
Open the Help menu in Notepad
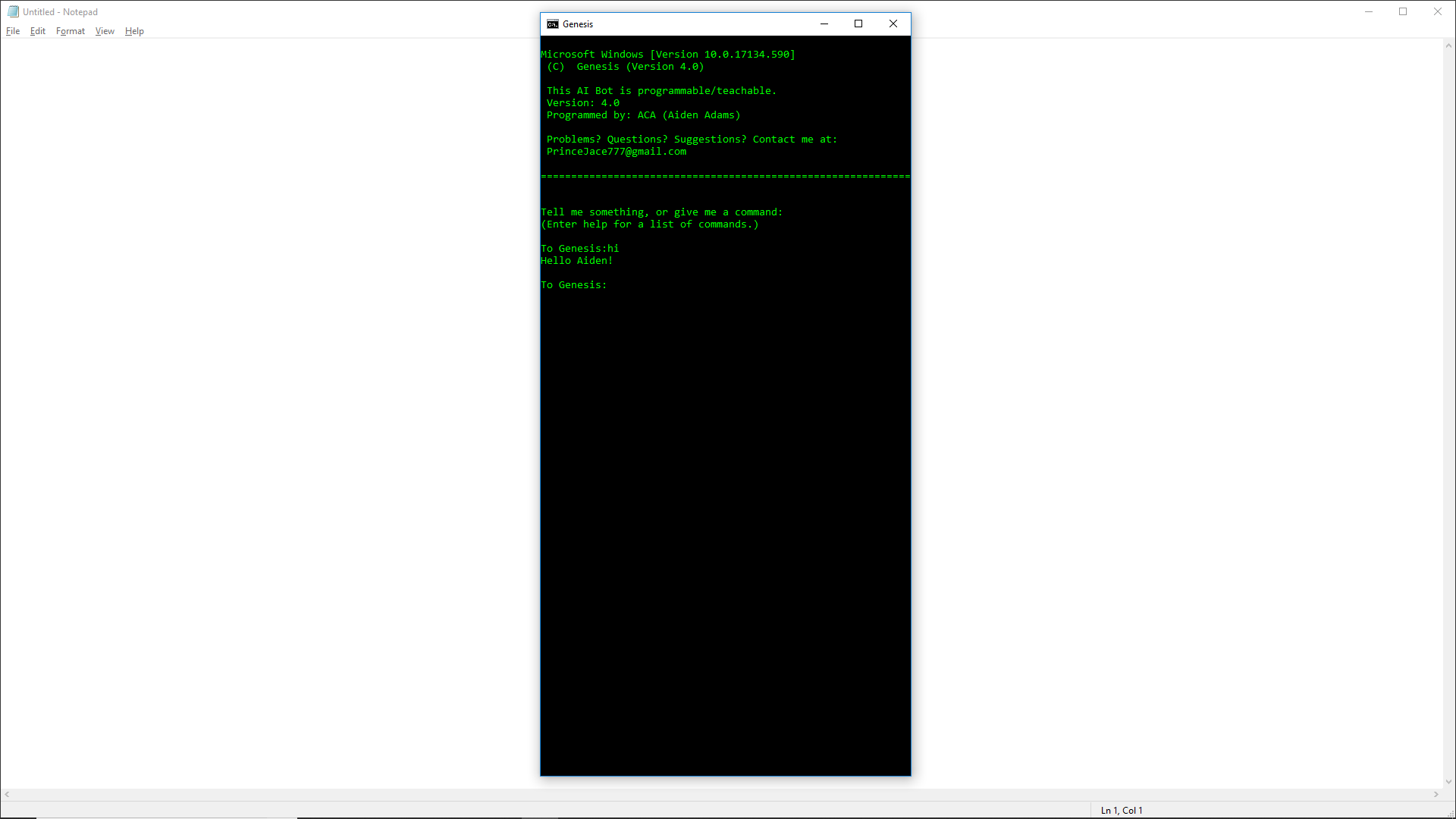click(x=134, y=31)
